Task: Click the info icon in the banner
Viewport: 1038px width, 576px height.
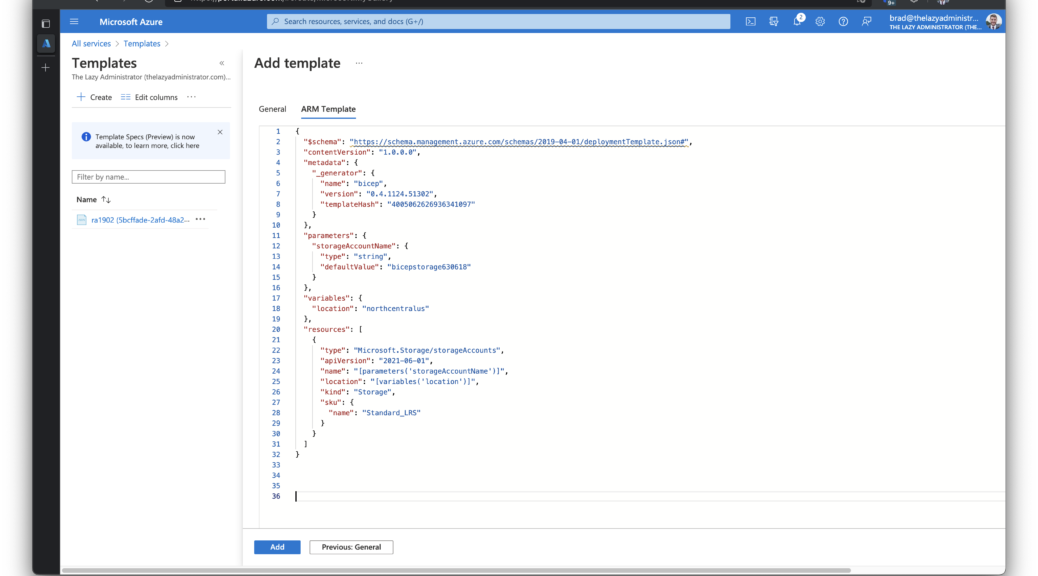Action: [x=86, y=137]
